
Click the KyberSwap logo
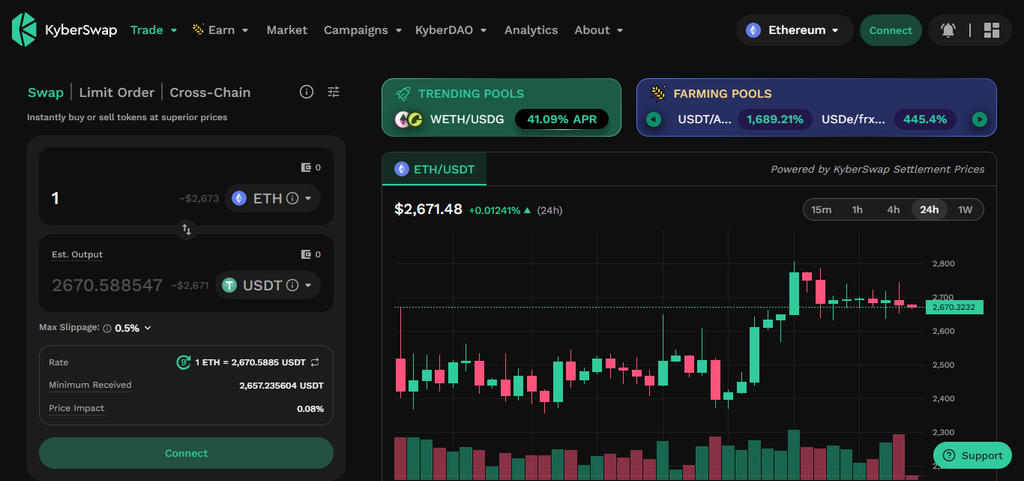pos(64,30)
